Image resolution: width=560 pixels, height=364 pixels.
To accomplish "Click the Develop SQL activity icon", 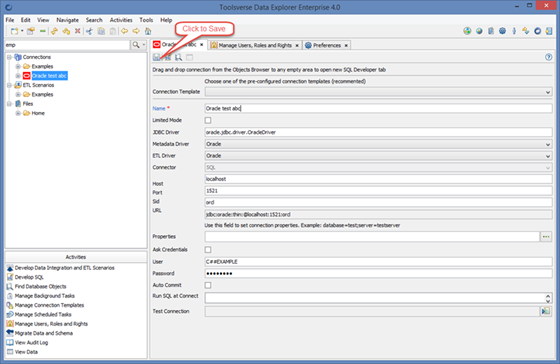I will (10, 277).
